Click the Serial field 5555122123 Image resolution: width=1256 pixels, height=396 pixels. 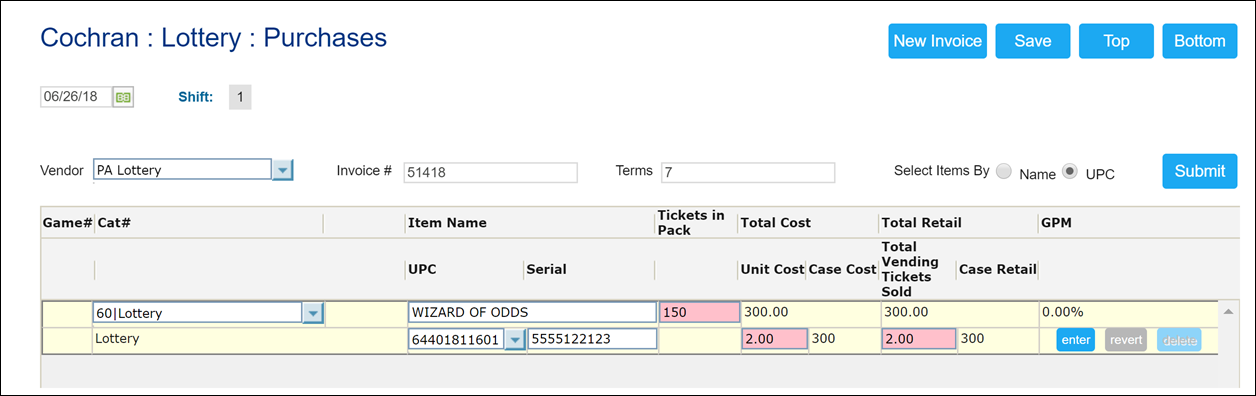pyautogui.click(x=592, y=339)
